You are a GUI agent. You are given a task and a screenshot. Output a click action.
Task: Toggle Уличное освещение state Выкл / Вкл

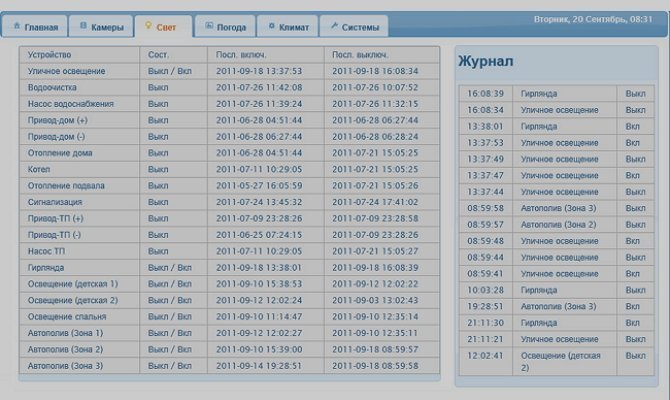(x=170, y=71)
